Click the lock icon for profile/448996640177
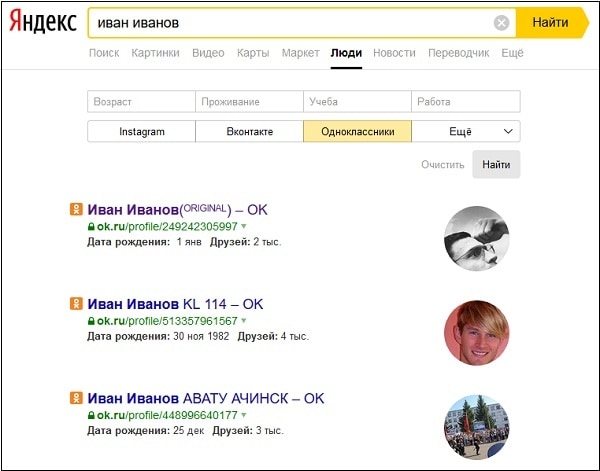600x471 pixels. 91,415
